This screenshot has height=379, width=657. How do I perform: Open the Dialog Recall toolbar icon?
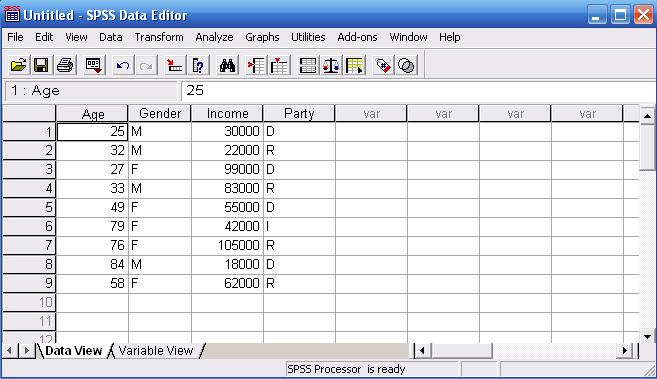(93, 65)
